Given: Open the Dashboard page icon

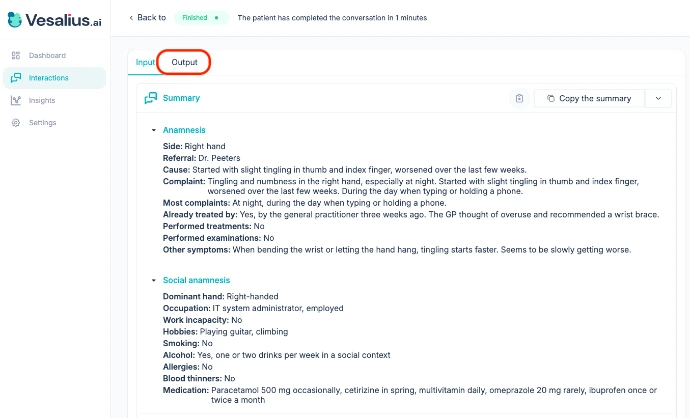Looking at the screenshot, I should click(16, 55).
